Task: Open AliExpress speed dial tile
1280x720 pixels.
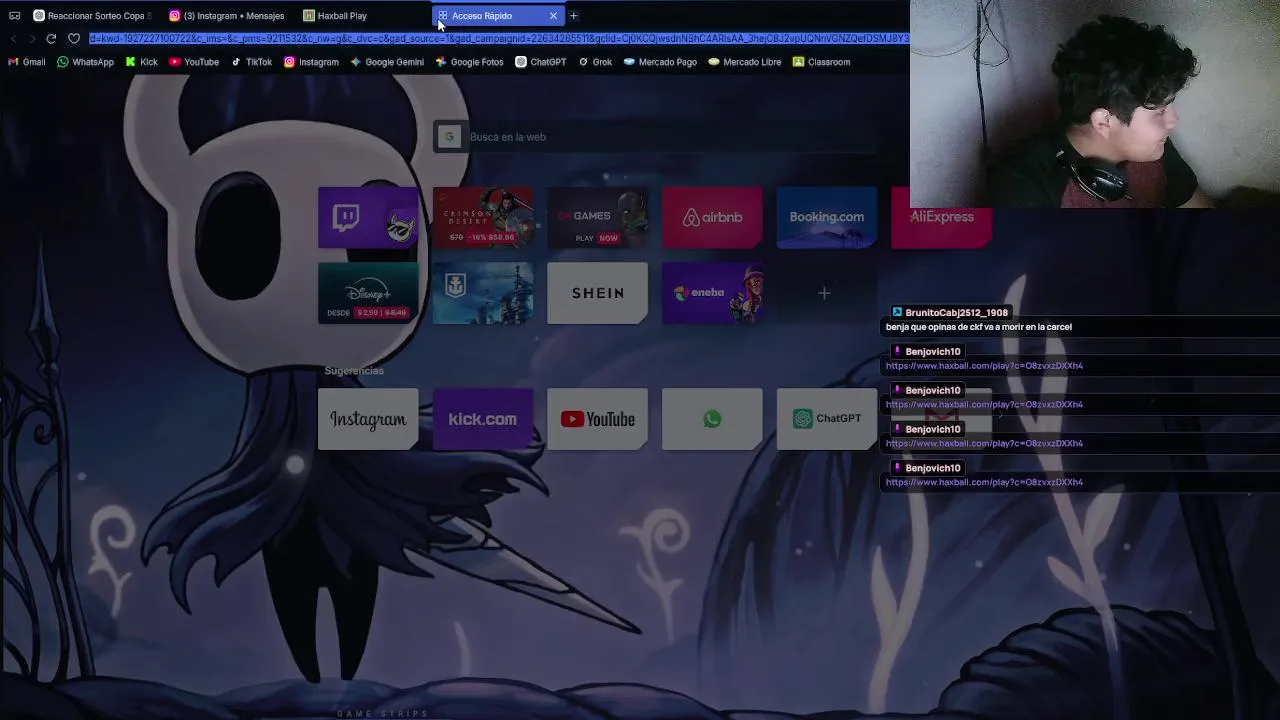Action: click(x=941, y=217)
